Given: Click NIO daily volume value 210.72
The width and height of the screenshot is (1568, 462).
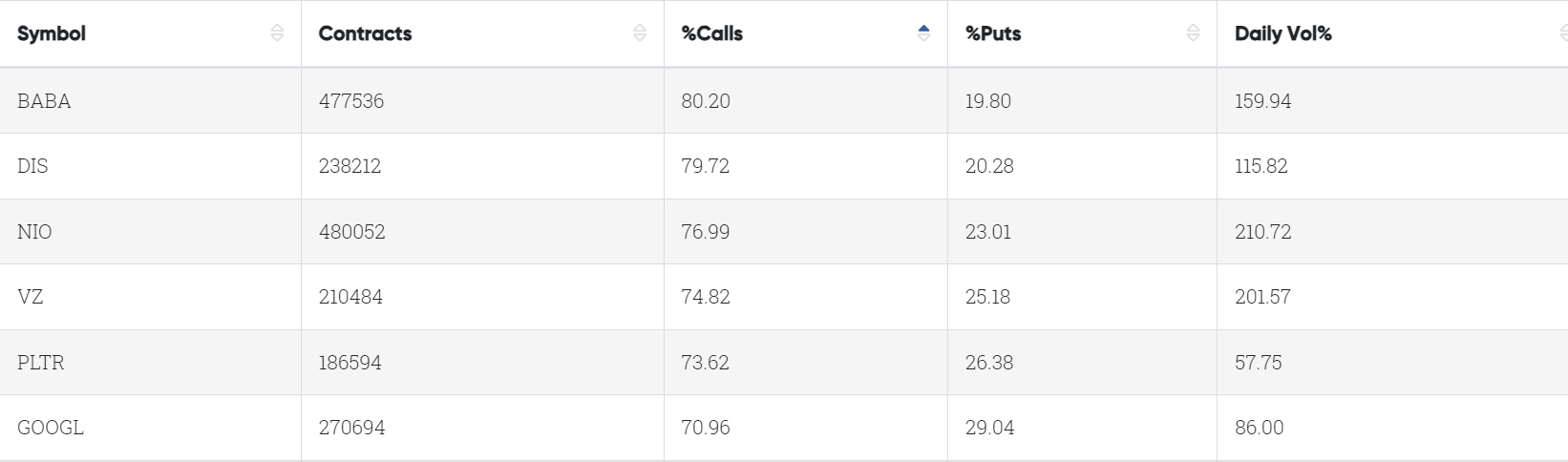Looking at the screenshot, I should tap(1262, 232).
